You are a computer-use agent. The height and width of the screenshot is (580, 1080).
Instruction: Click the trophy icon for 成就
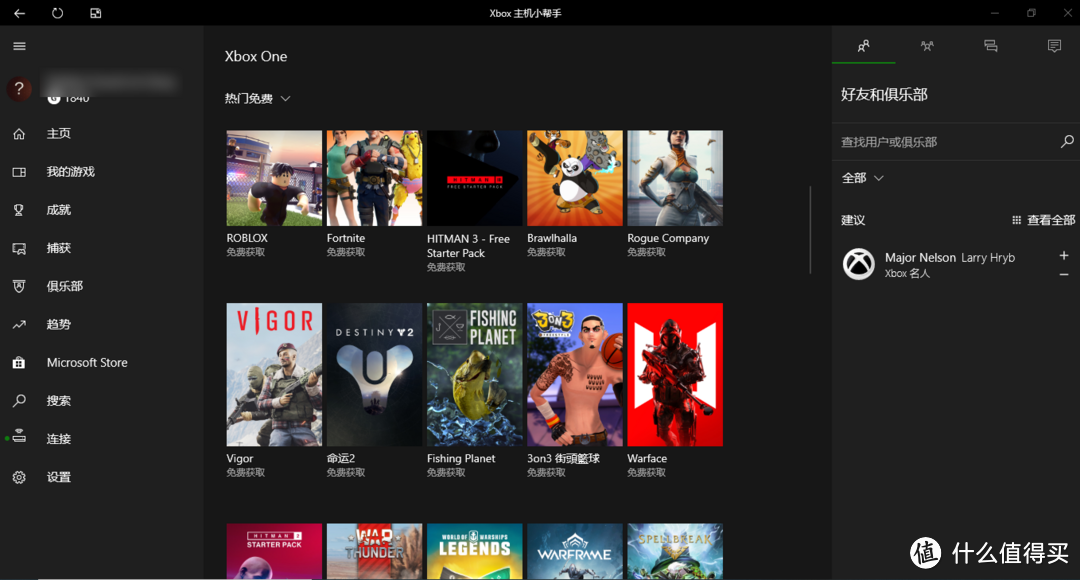(x=19, y=210)
